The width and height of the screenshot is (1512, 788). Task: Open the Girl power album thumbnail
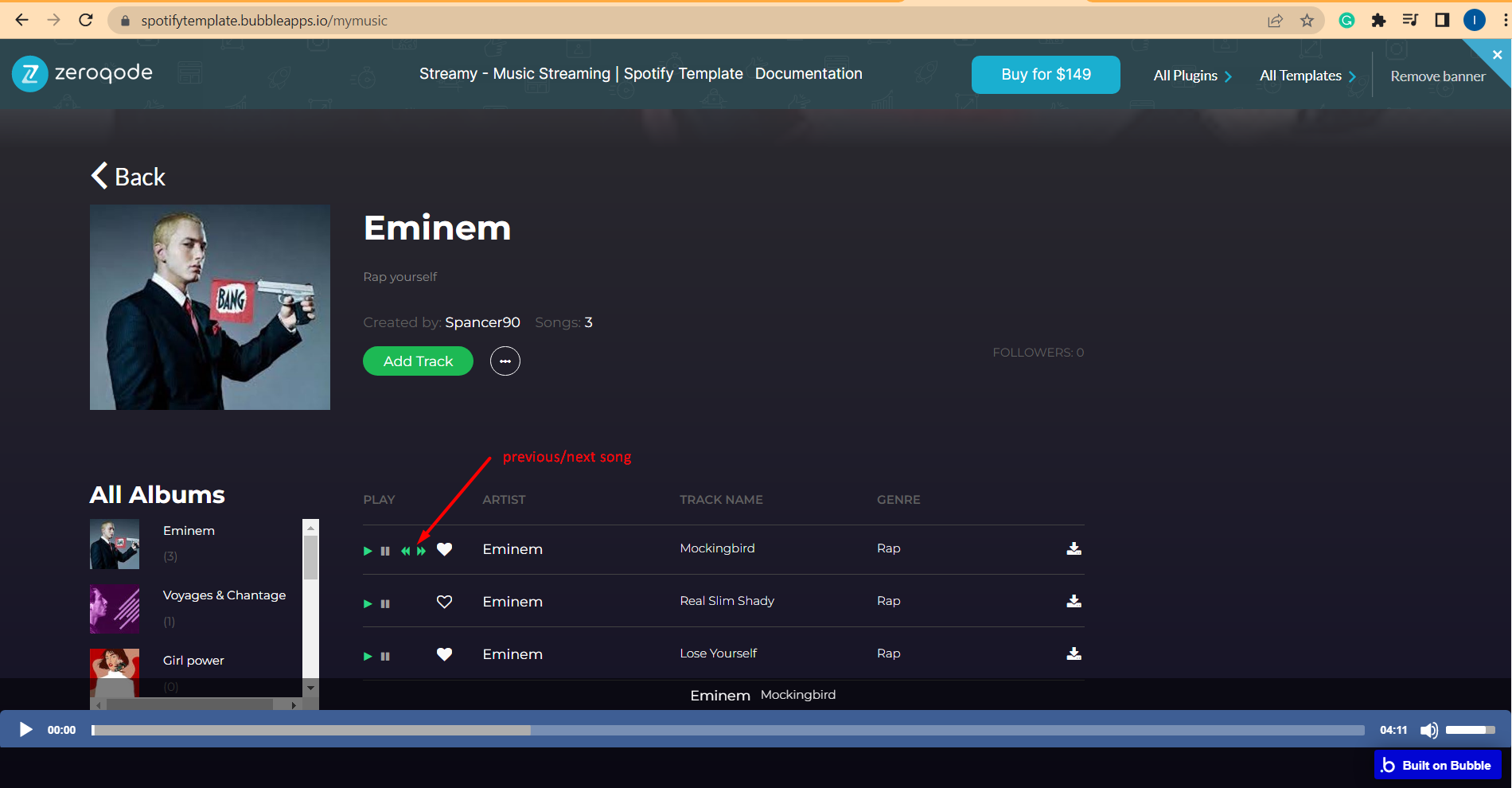(115, 673)
